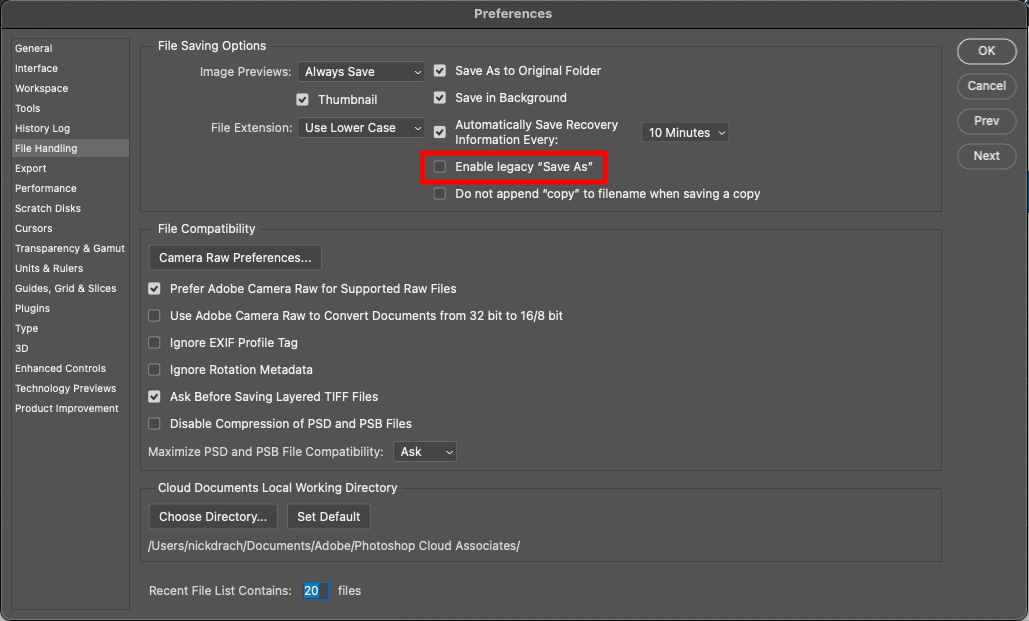Uncheck "Prefer Adobe Camera Raw for Supported Raw Files"
1029x621 pixels.
(154, 288)
